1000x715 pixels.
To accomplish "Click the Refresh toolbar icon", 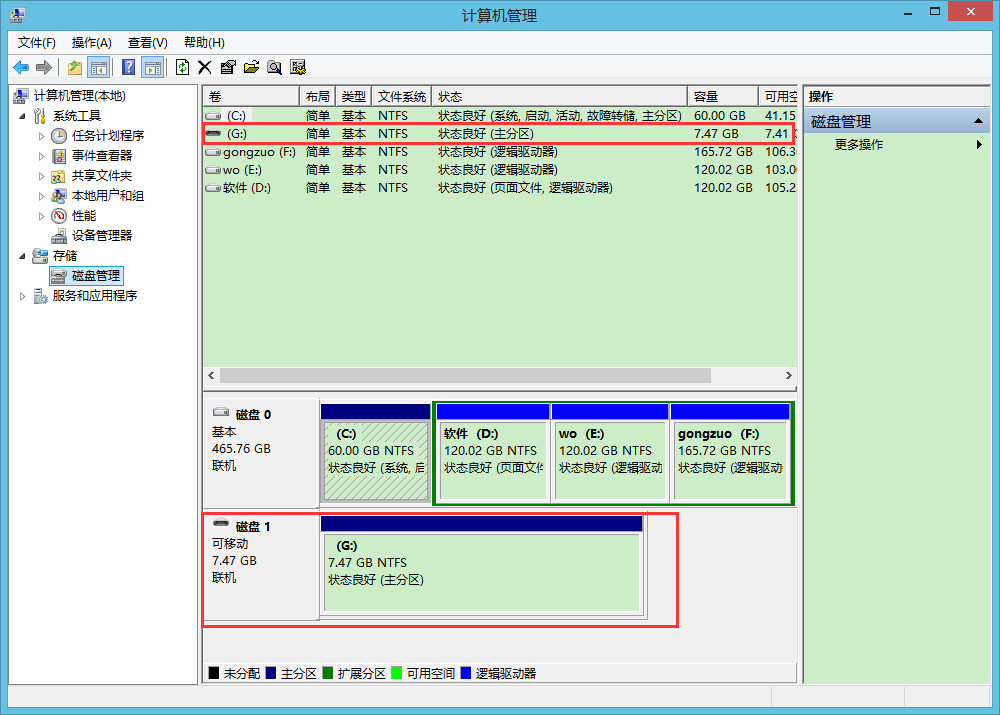I will click(x=182, y=67).
